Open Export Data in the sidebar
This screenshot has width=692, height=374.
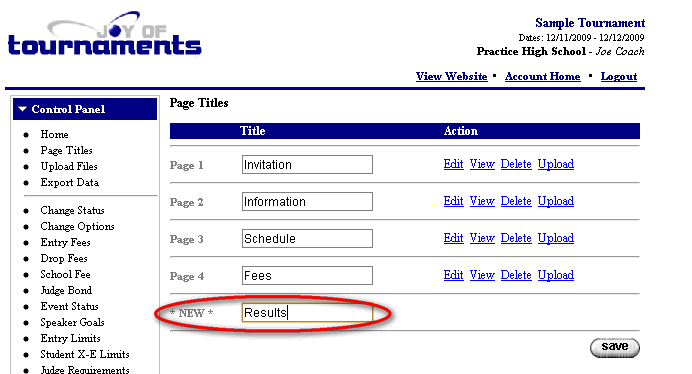point(70,182)
